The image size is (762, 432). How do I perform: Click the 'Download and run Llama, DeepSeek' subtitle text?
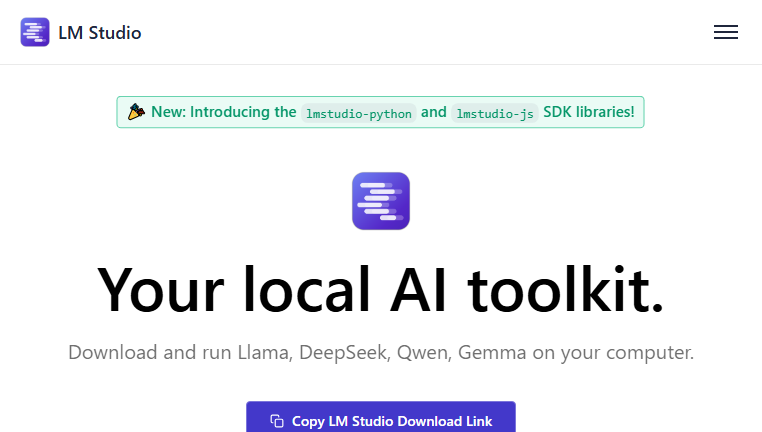381,353
